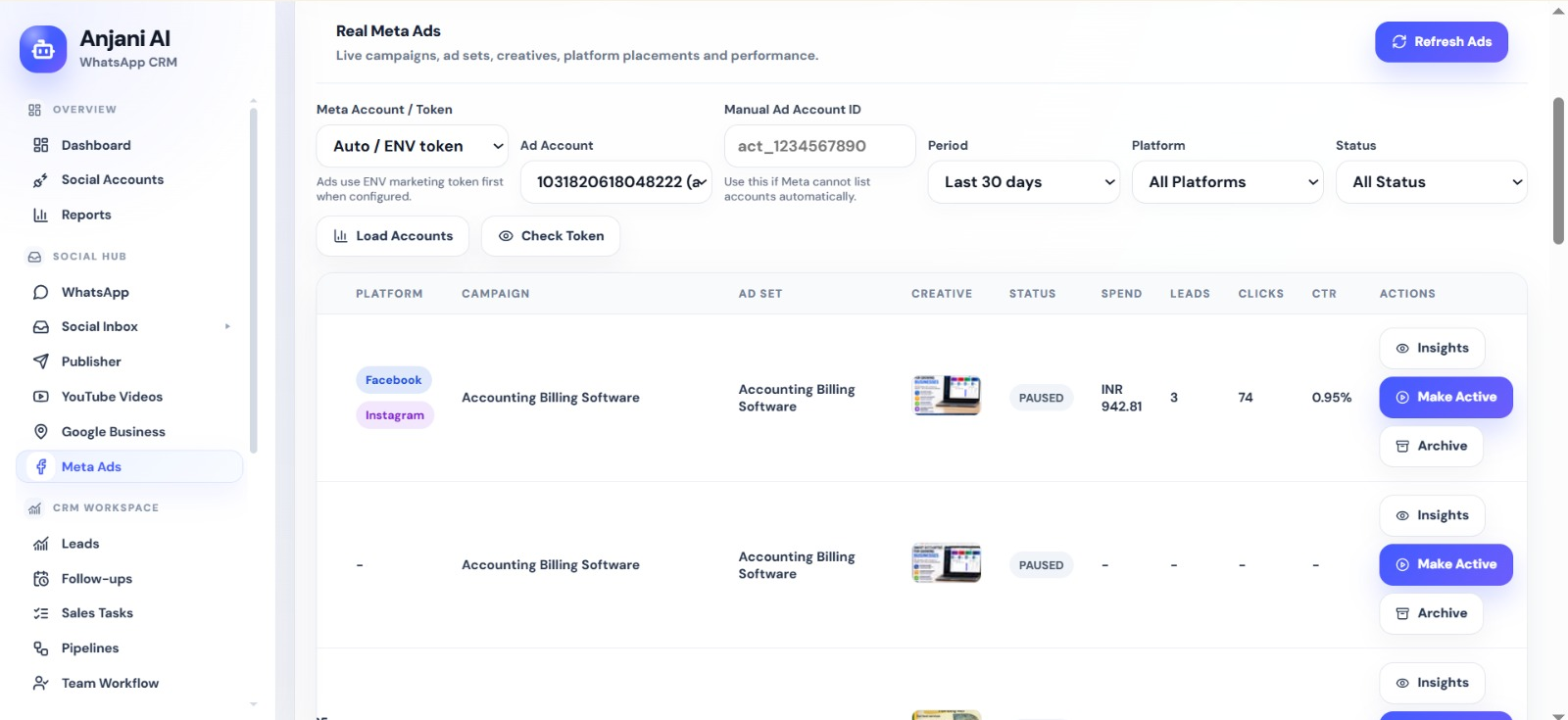Click the Team Workflow person icon

tap(40, 684)
